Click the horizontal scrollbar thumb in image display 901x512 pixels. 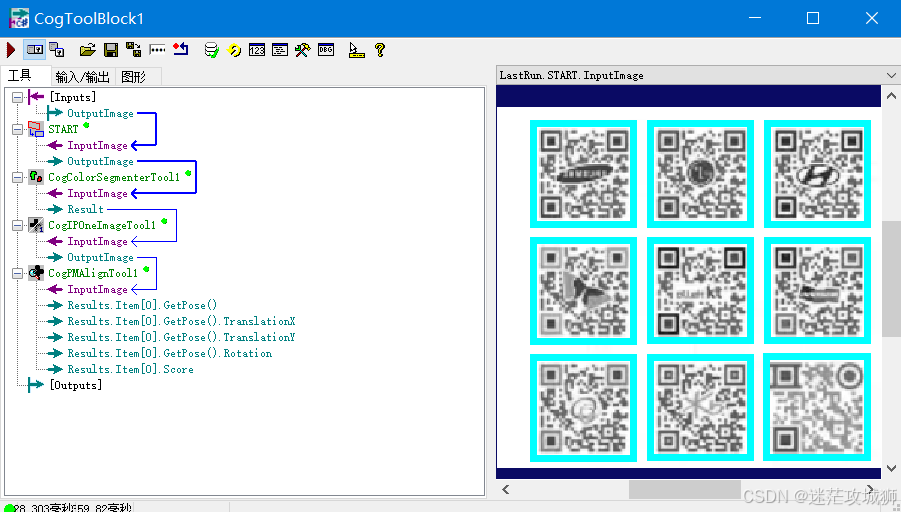(684, 490)
